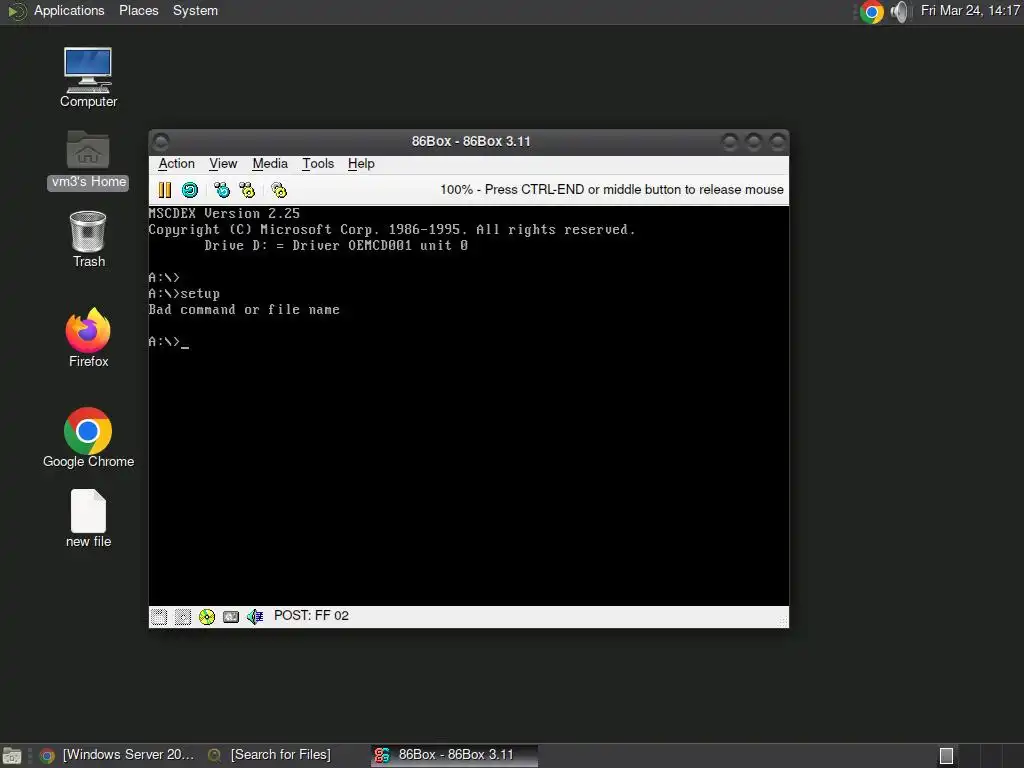
Task: Click the teal hard reset icon
Action: point(190,190)
